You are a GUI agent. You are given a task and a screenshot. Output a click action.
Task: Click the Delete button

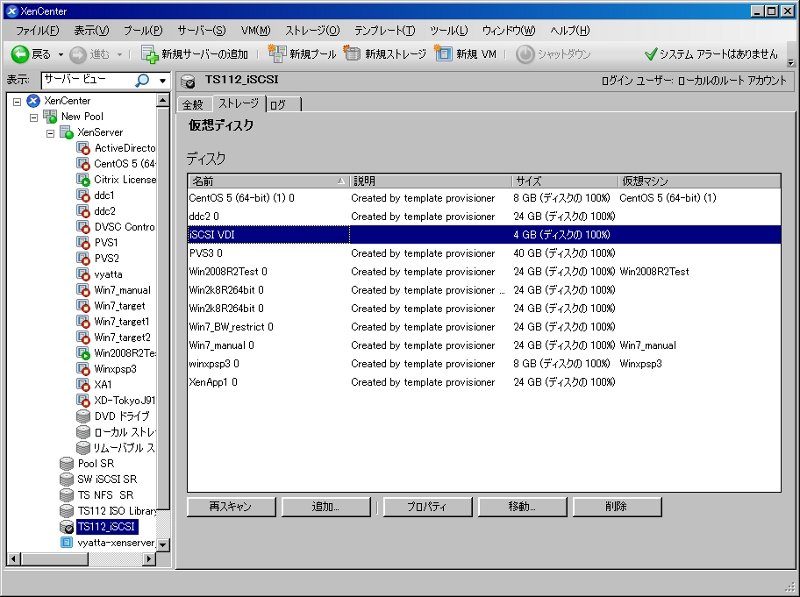tap(617, 507)
